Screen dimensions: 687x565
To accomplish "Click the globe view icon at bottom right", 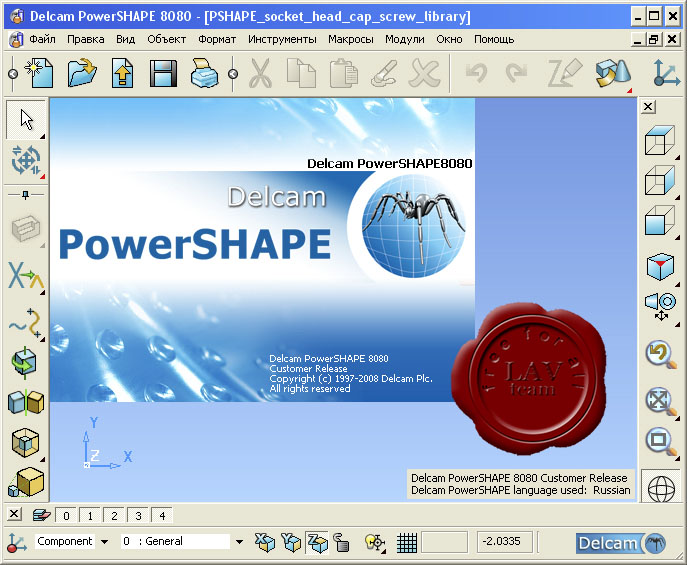I will [661, 489].
